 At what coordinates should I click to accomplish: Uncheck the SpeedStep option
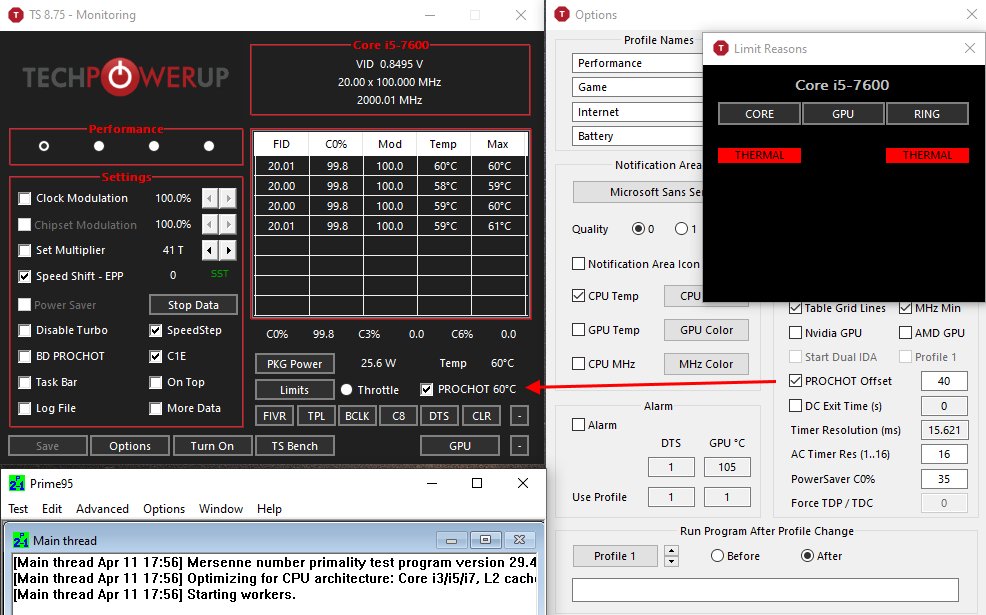[x=157, y=330]
